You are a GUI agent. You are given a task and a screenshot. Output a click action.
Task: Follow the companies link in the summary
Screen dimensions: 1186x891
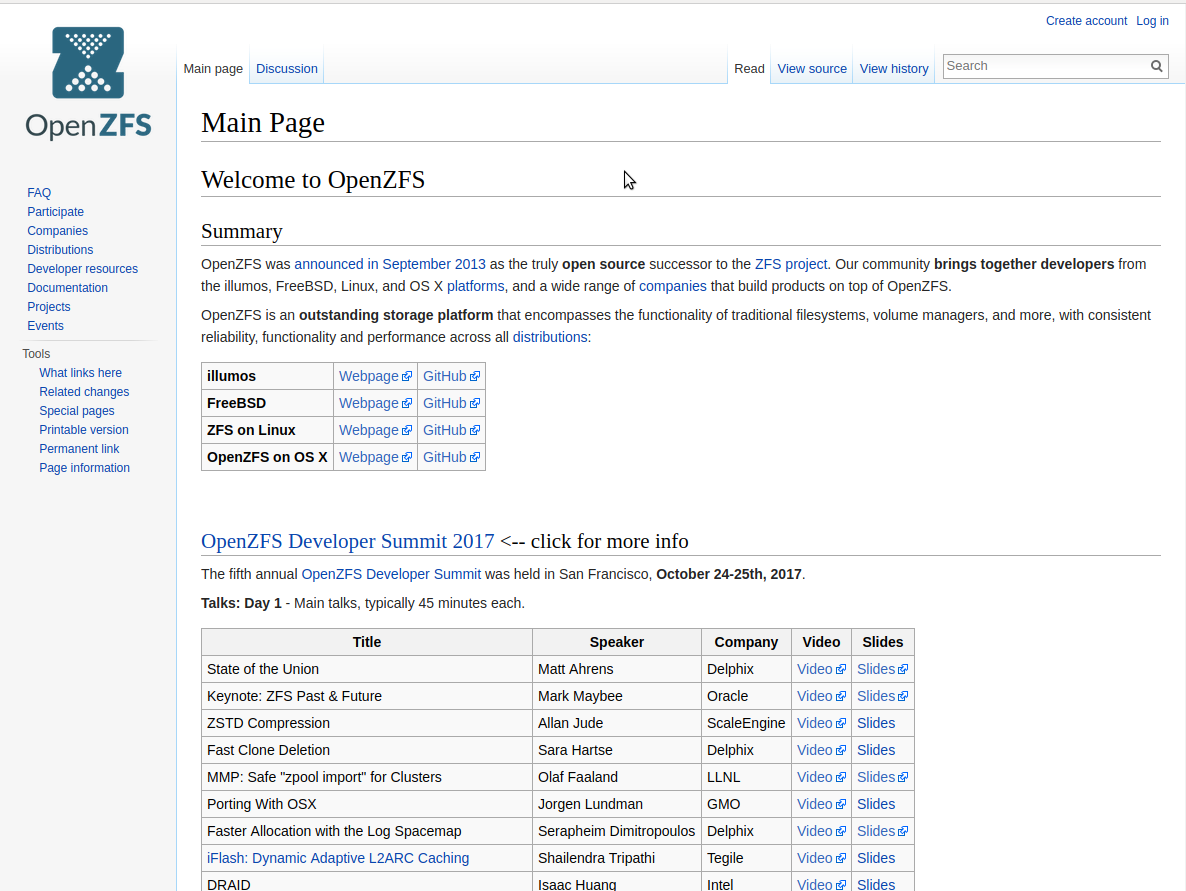672,286
